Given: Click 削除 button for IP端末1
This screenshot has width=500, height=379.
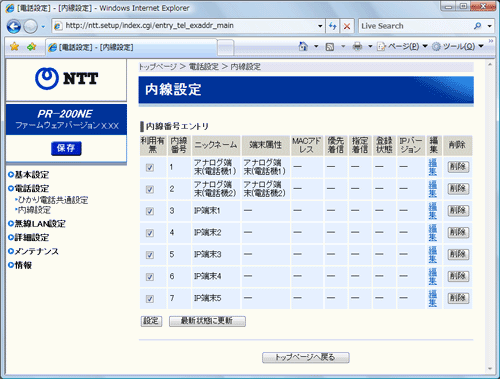Looking at the screenshot, I should [x=458, y=210].
